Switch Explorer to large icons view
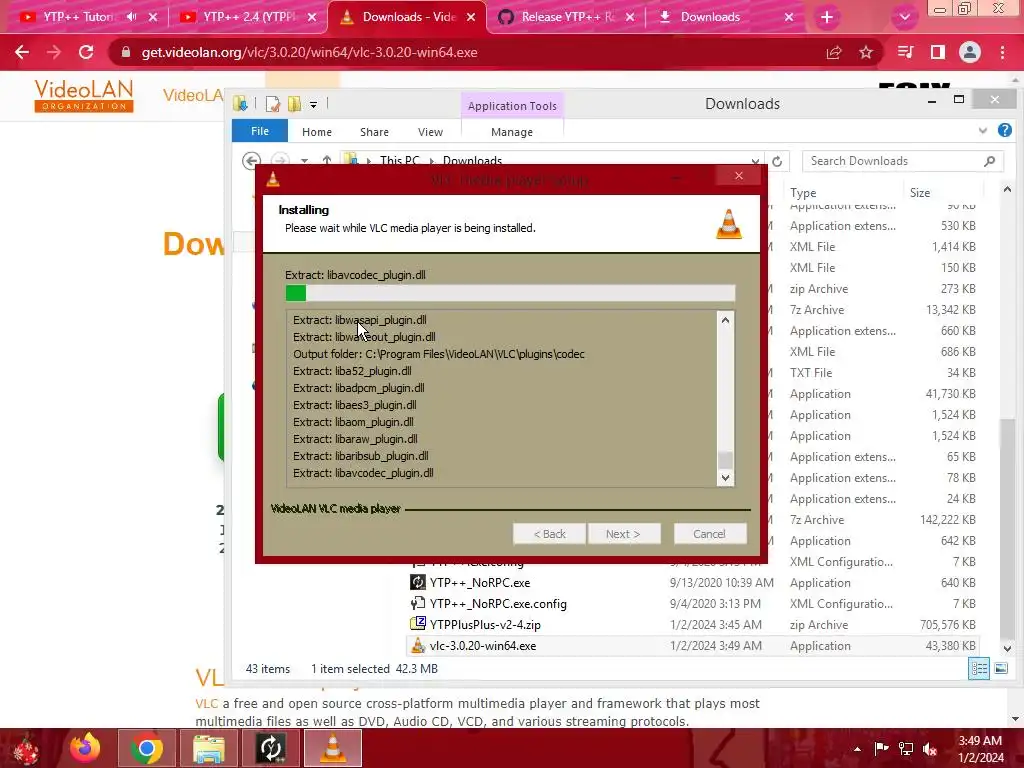This screenshot has width=1024, height=768. [1000, 669]
